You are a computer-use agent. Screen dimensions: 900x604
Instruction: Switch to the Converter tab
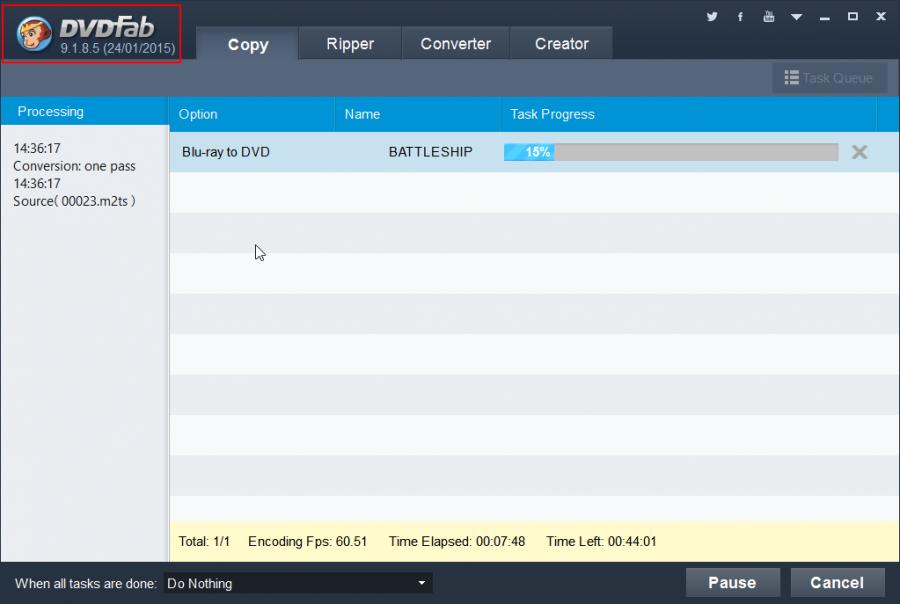click(455, 44)
